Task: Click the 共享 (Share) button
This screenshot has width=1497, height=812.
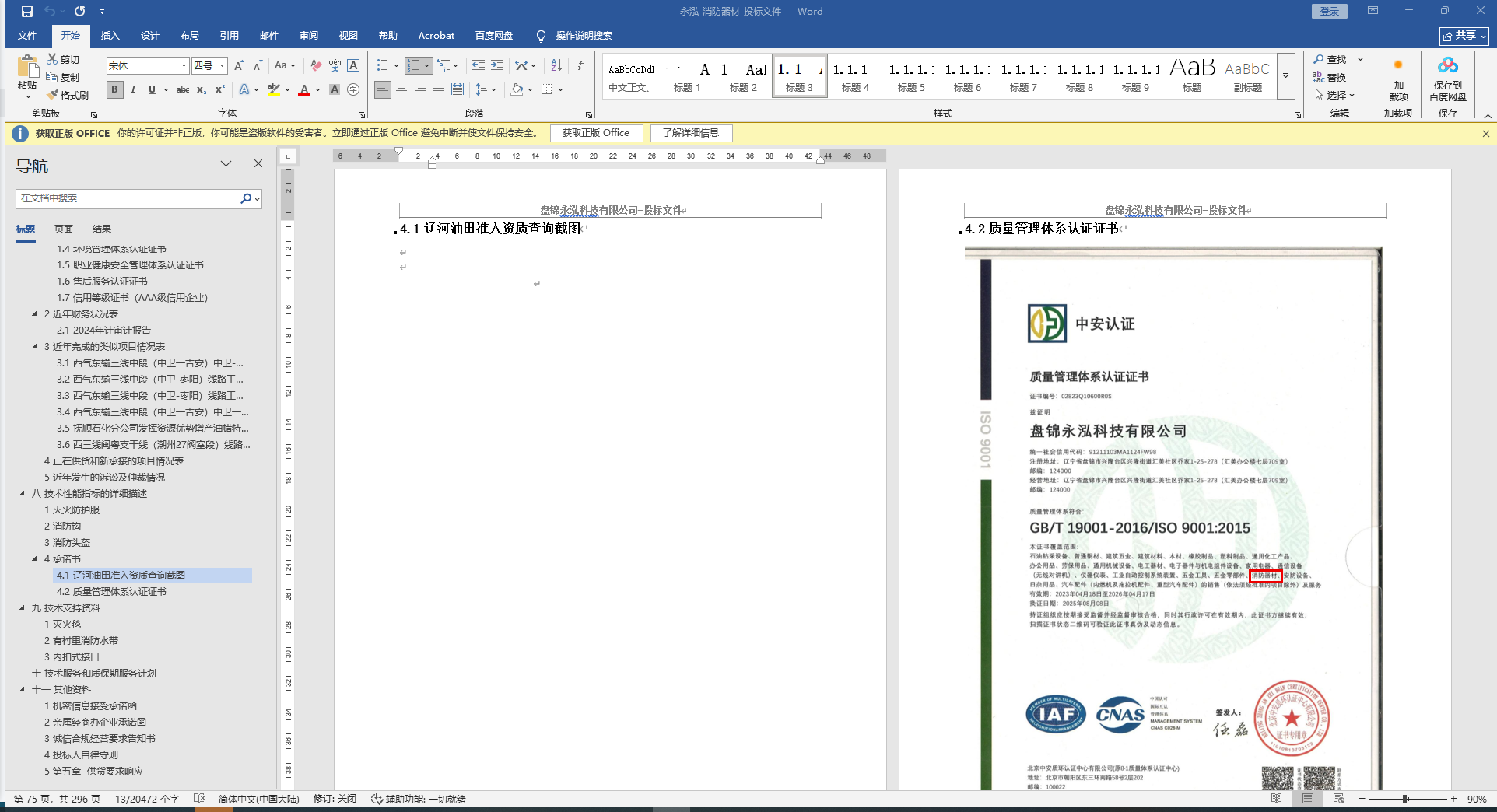Action: pos(1464,36)
